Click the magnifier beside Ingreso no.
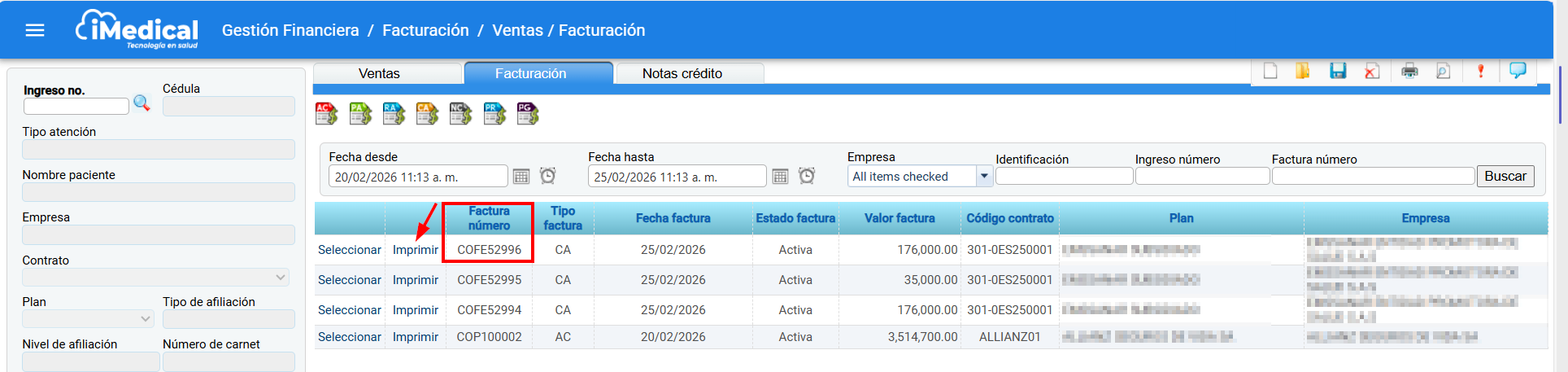 (142, 103)
